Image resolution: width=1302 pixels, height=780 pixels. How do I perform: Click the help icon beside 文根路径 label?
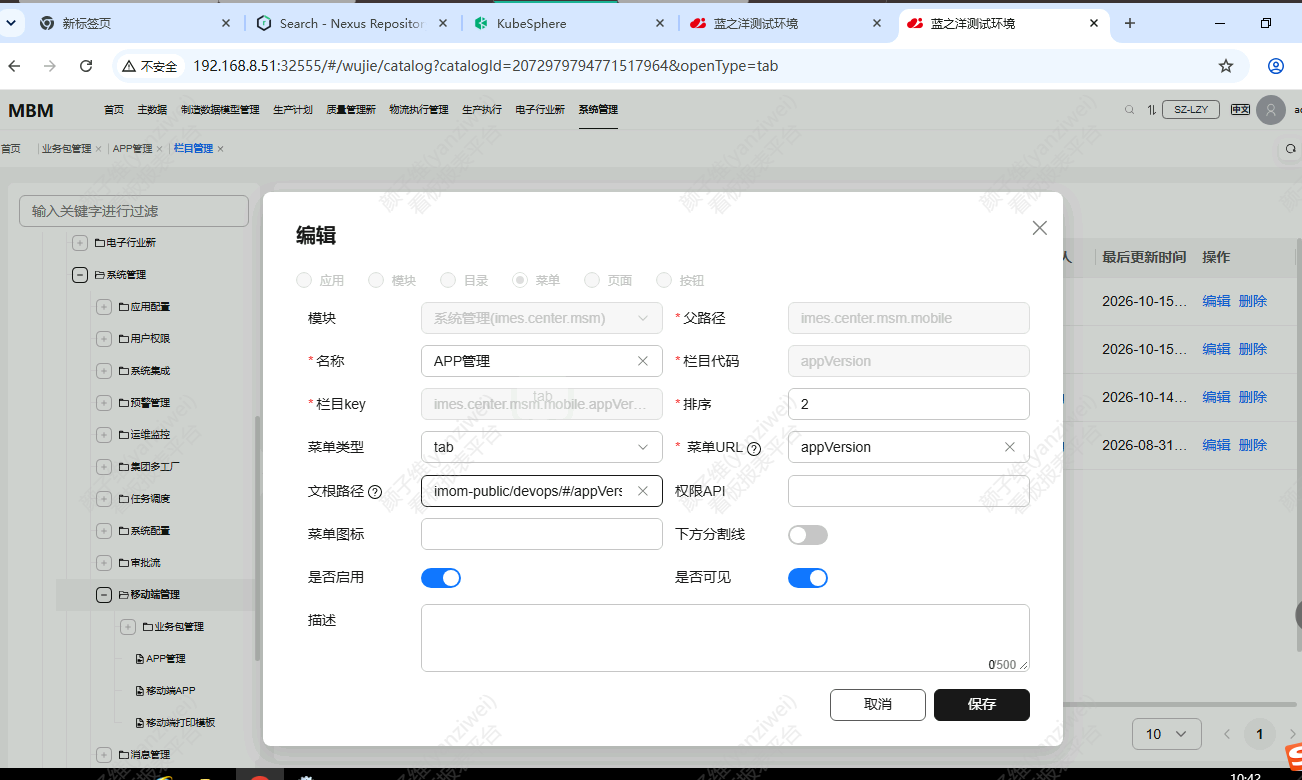tap(375, 492)
